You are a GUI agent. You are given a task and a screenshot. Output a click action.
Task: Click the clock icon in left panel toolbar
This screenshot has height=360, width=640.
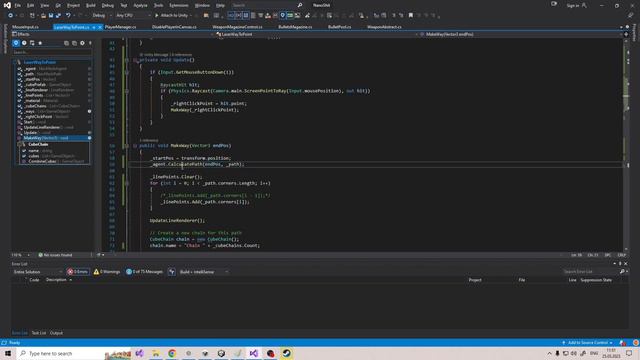click(x=24, y=43)
